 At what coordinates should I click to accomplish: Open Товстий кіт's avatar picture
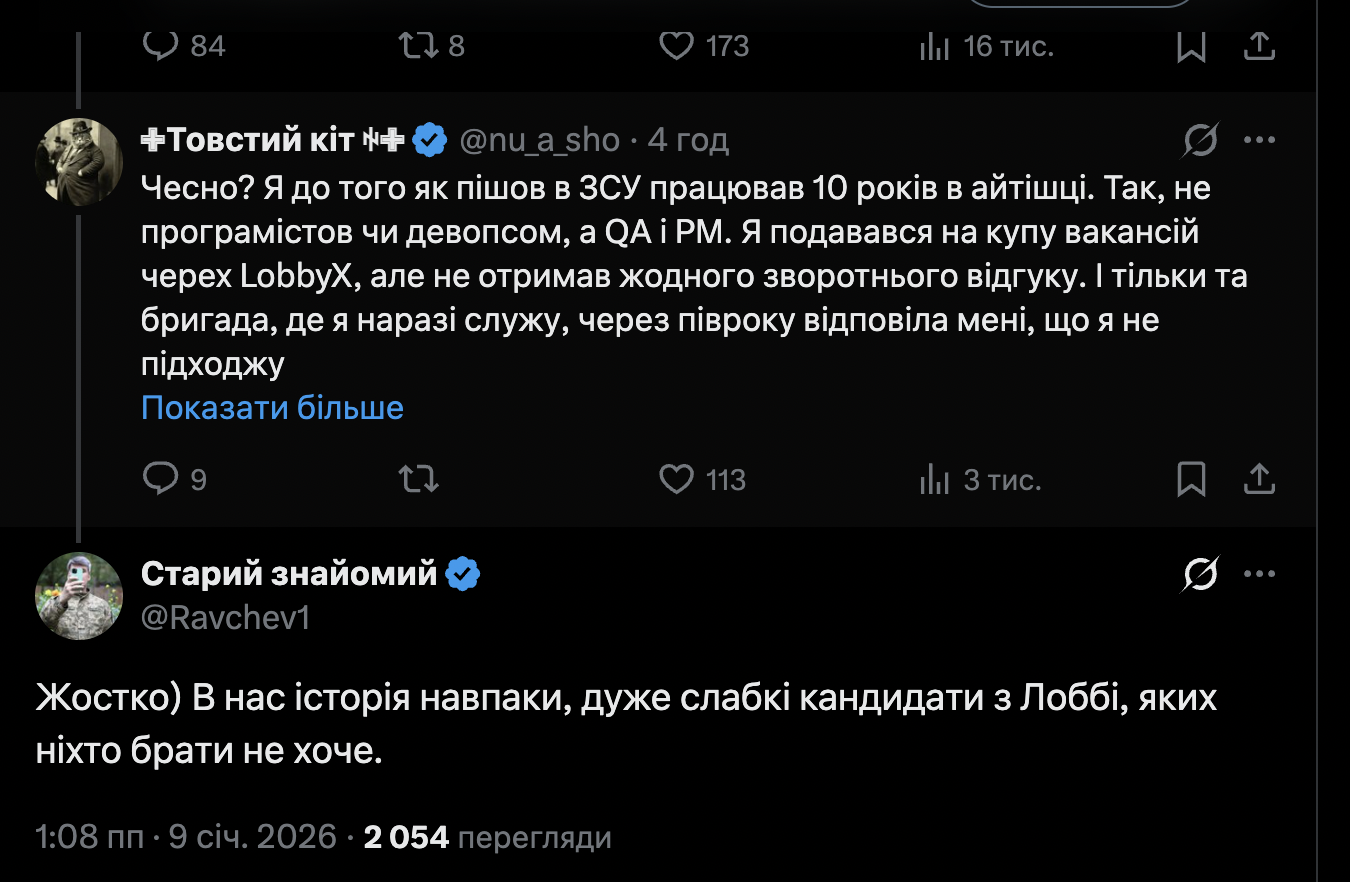point(78,162)
